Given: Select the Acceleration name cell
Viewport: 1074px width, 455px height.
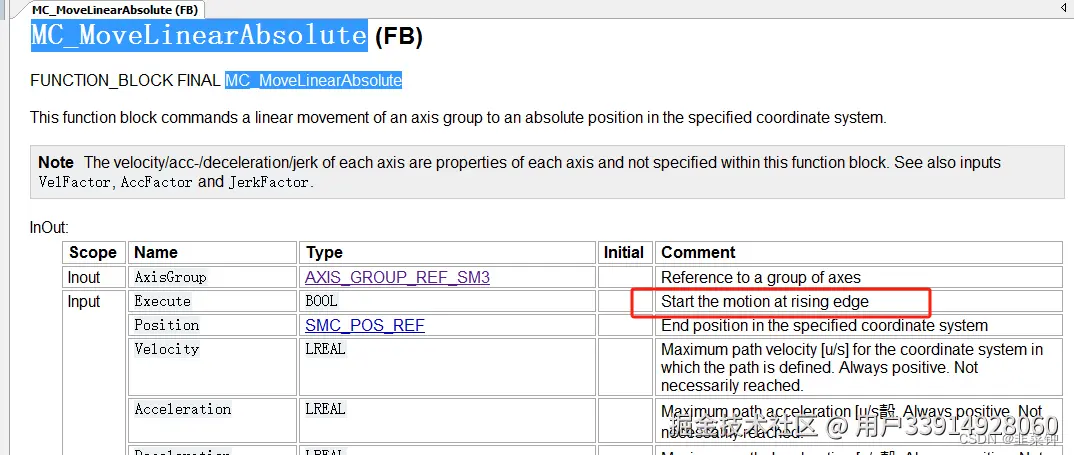Looking at the screenshot, I should 182,409.
